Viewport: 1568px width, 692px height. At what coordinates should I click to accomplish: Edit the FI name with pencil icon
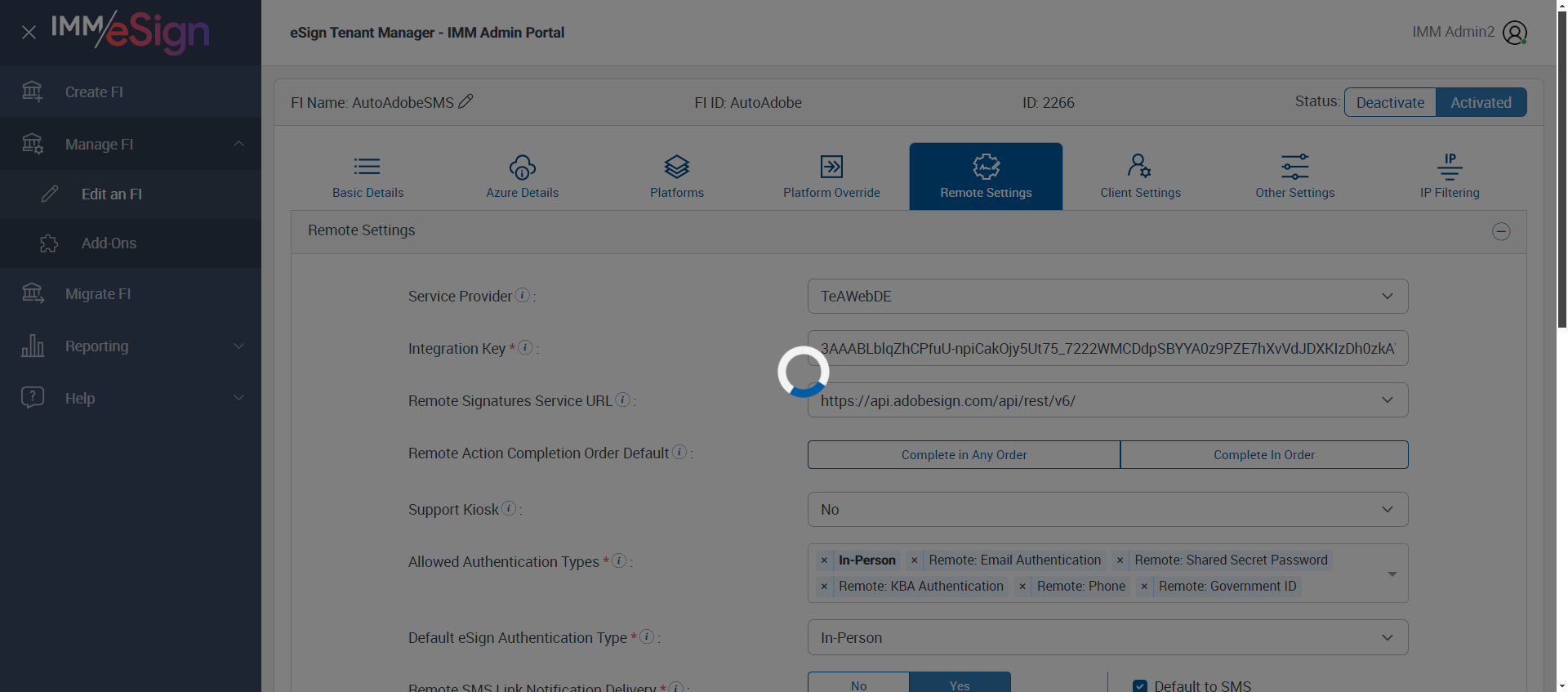pos(465,101)
